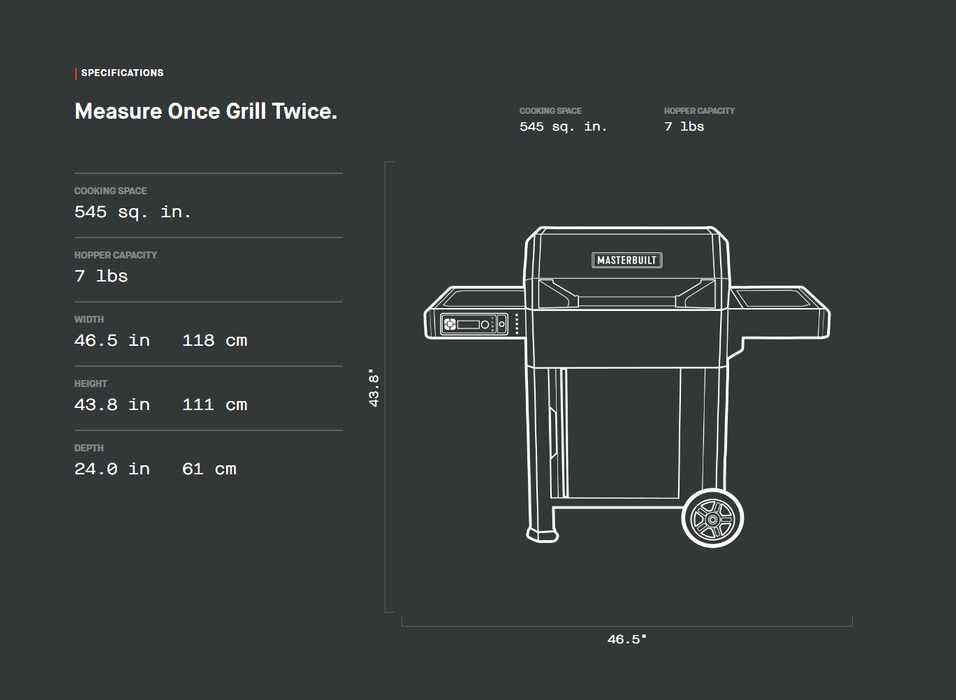
Task: Select the 545 sq. in. value in left list
Action: click(133, 212)
